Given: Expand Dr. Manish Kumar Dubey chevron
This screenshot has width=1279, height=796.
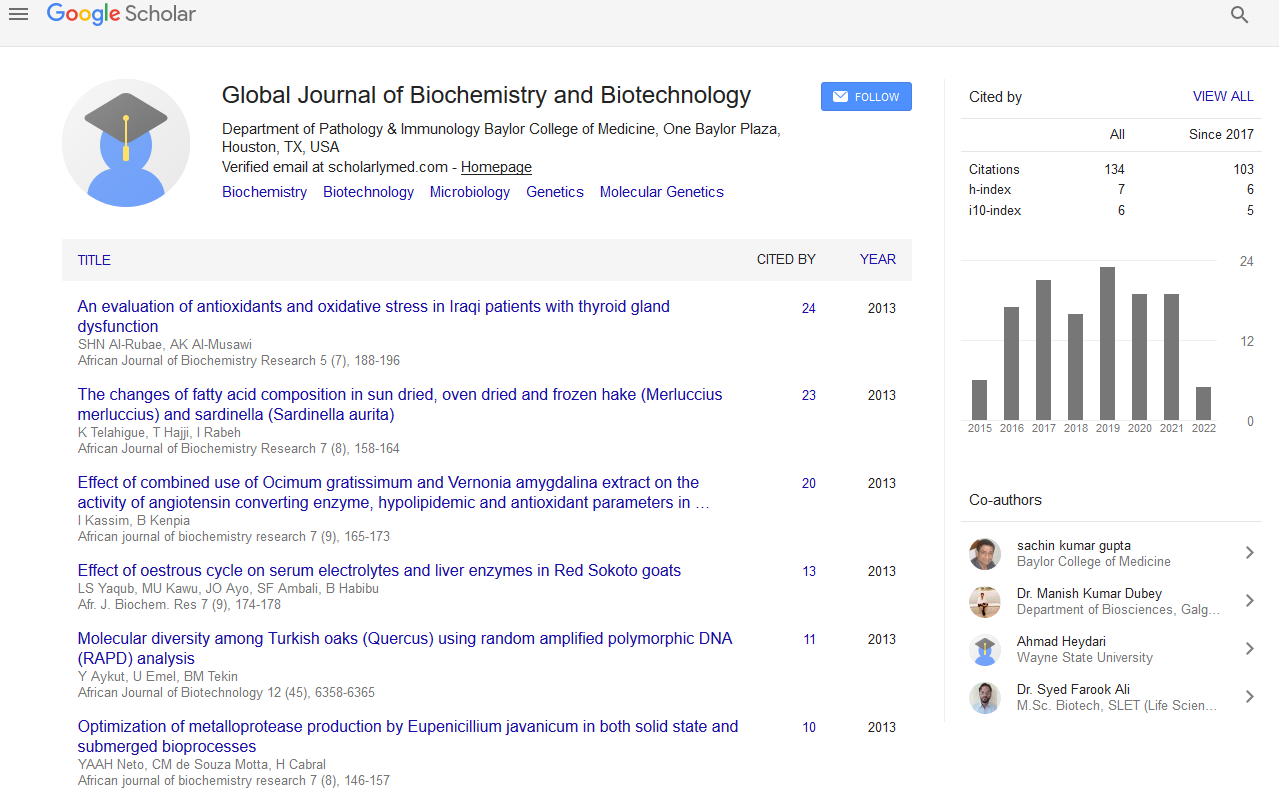Looking at the screenshot, I should [1249, 601].
